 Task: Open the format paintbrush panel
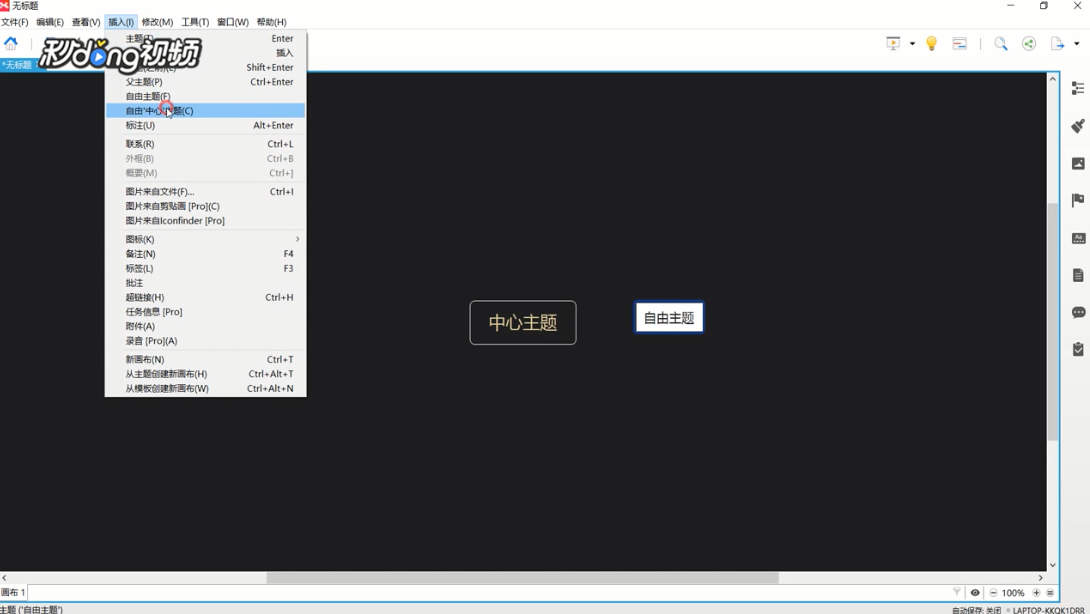coord(1077,127)
